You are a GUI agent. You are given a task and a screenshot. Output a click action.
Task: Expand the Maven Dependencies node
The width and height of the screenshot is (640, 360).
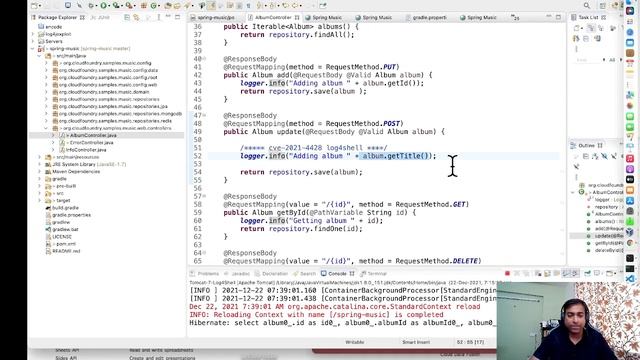pyautogui.click(x=40, y=171)
